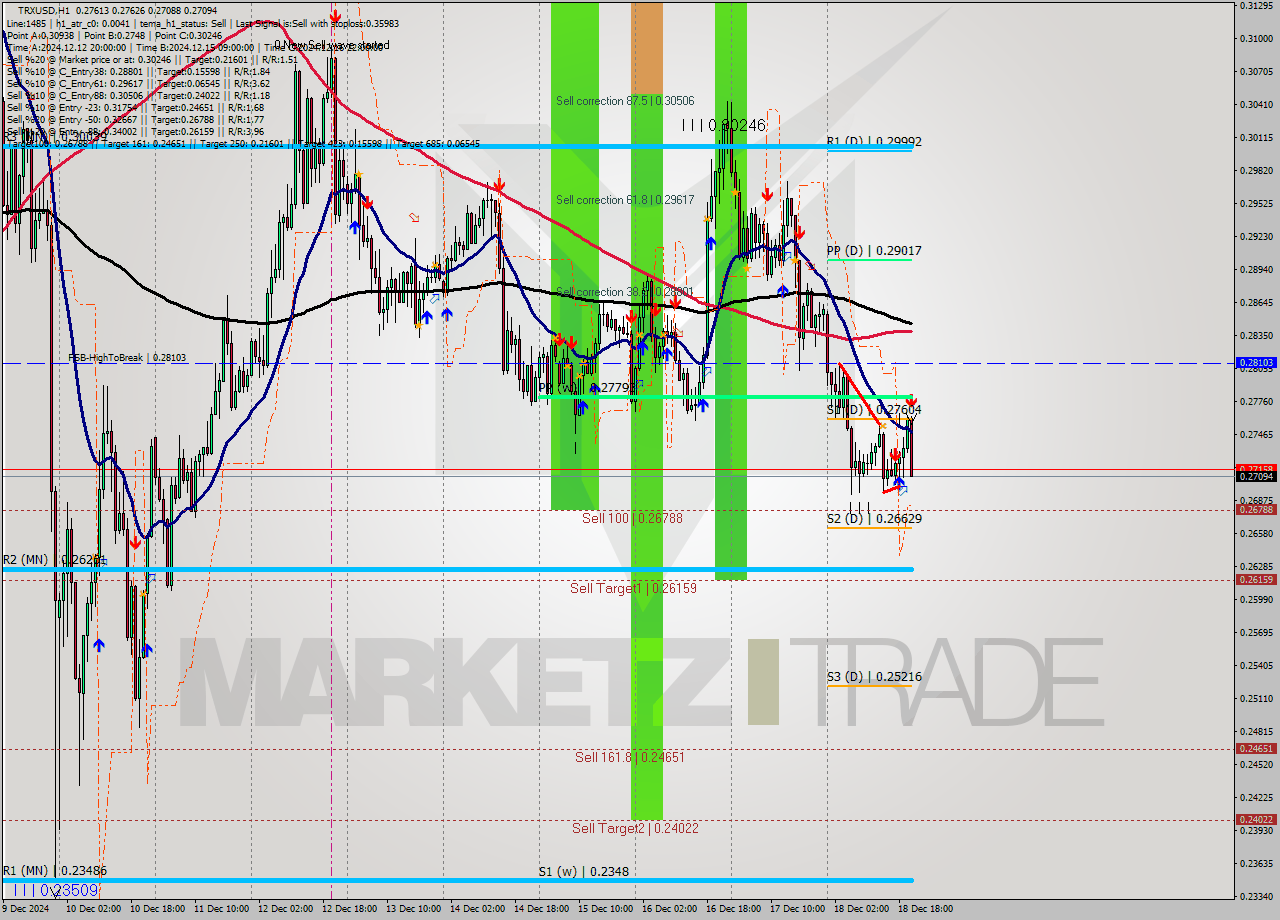Click the 'Sell Target1 | 0.26159' label

coord(633,588)
